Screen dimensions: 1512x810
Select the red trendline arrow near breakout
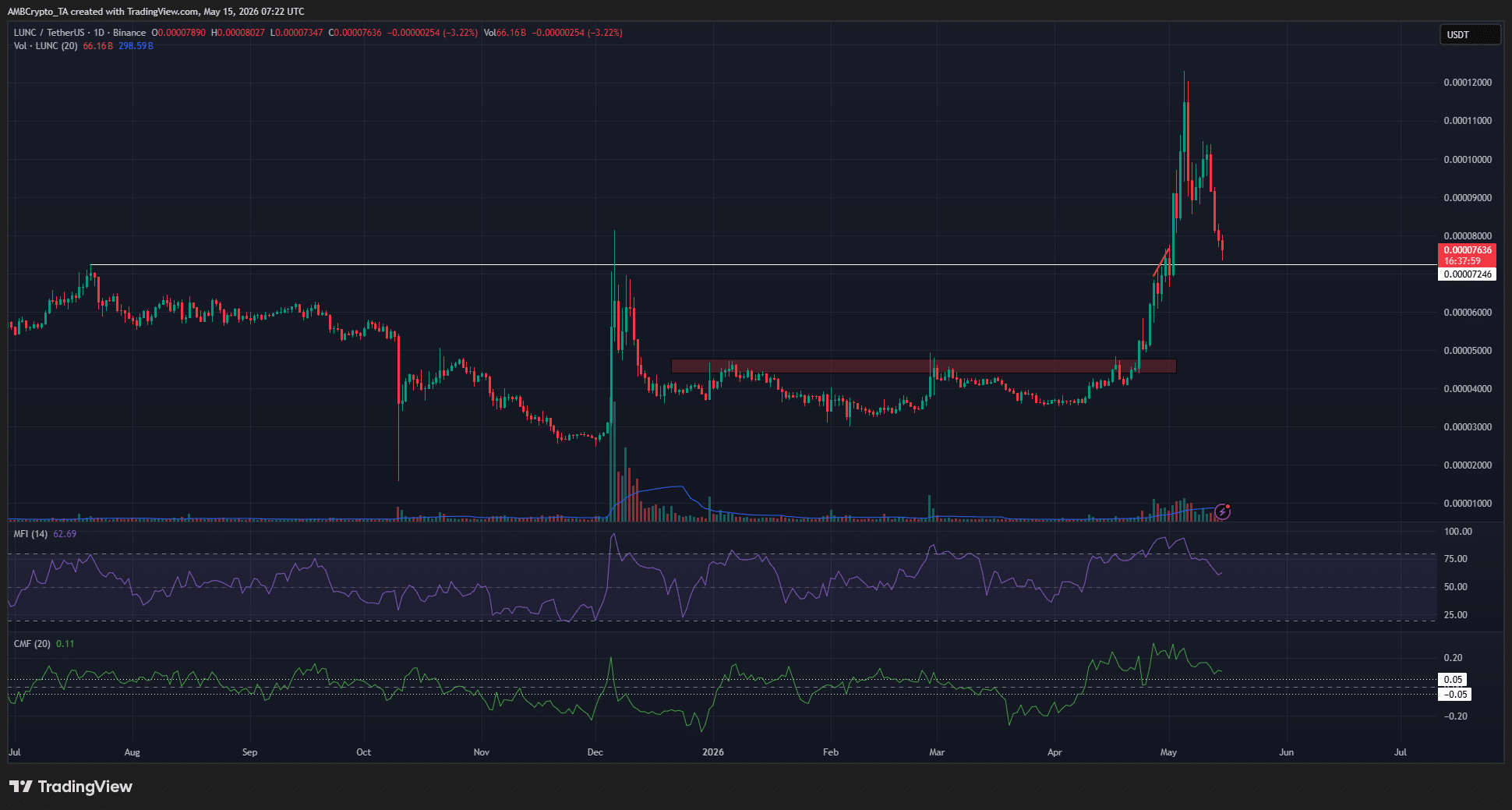1161,262
